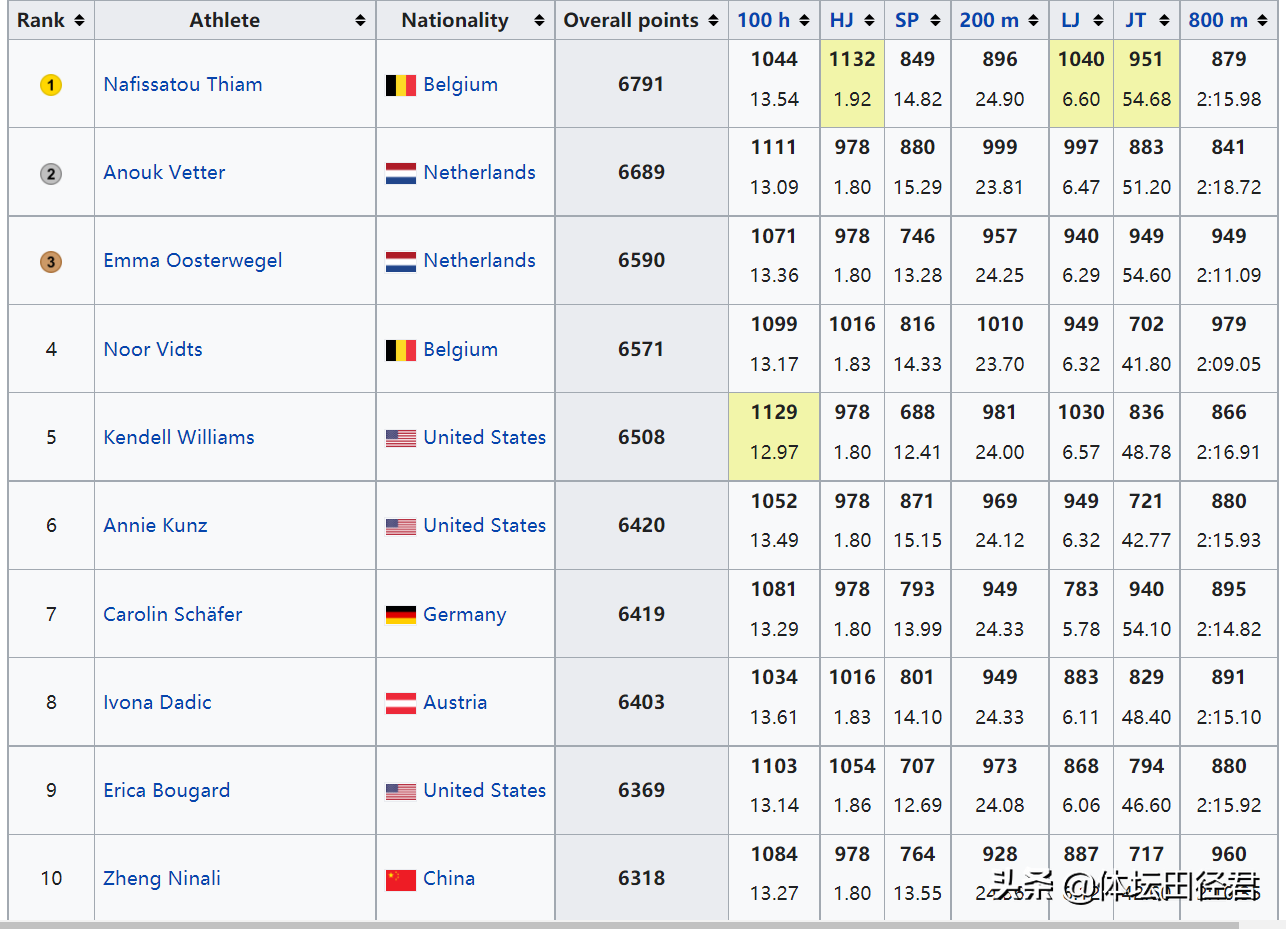The image size is (1286, 929).
Task: Open the 800 m header link
Action: [x=1218, y=20]
